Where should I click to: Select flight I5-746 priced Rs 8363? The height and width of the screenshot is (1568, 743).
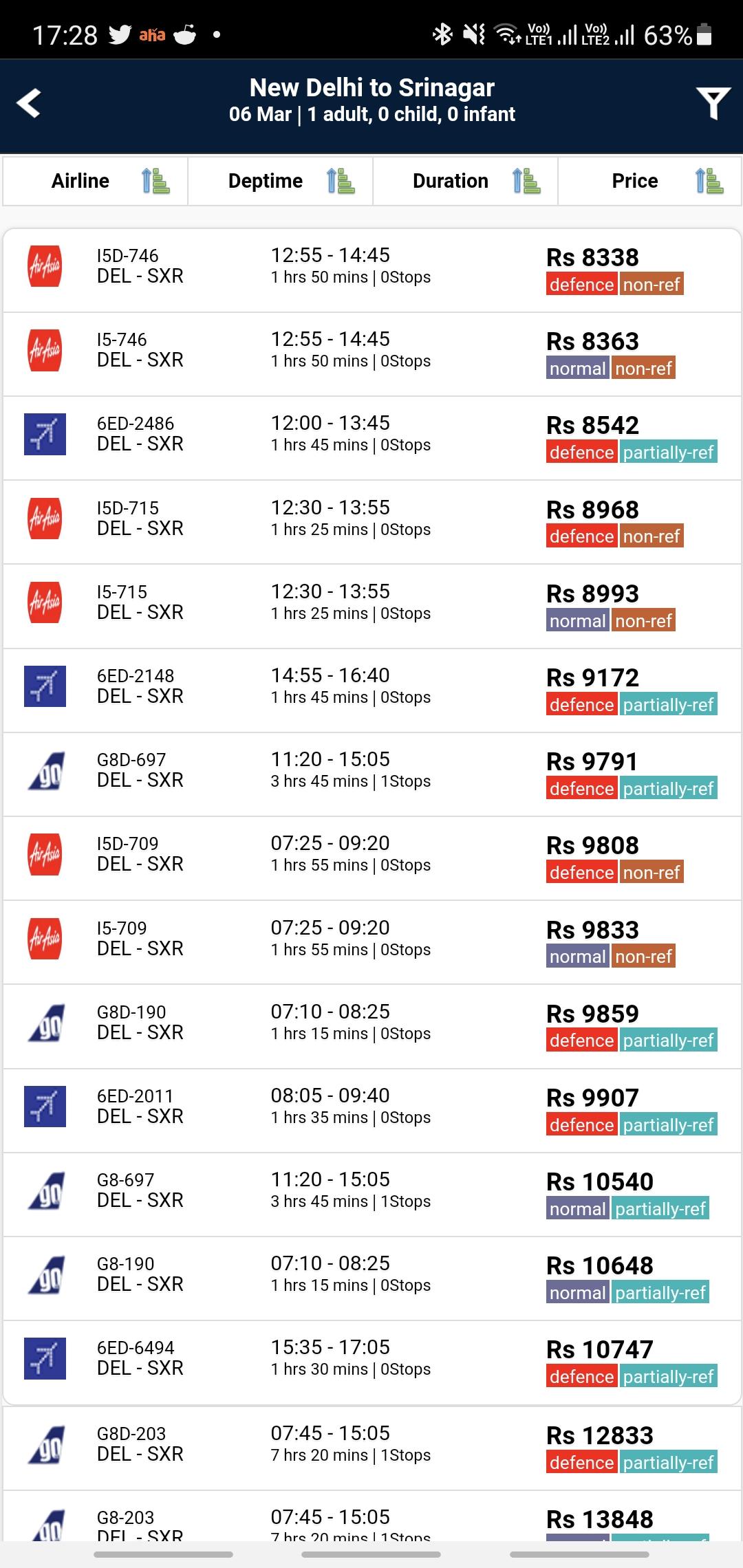[372, 354]
